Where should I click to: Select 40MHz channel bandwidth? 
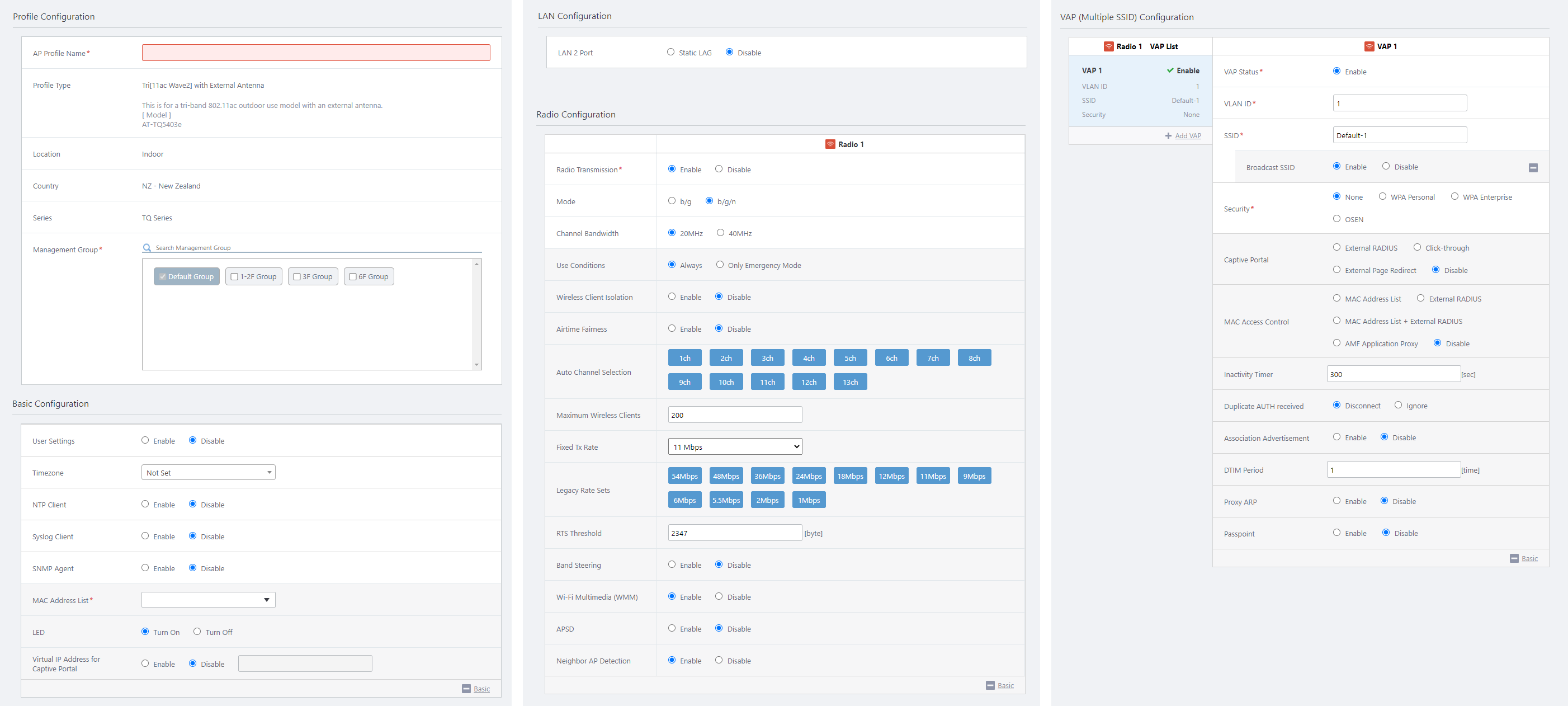coord(720,233)
